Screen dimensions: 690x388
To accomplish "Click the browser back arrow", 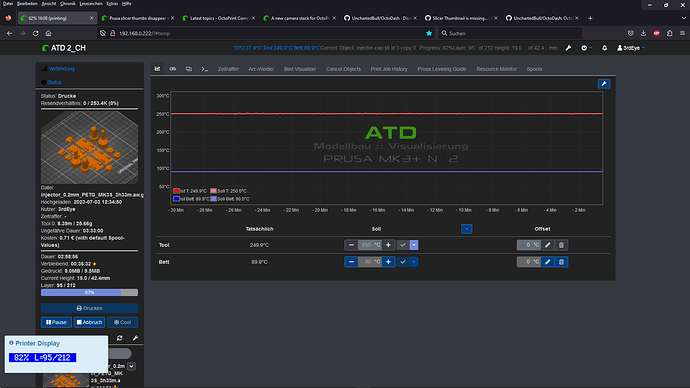I will (10, 33).
